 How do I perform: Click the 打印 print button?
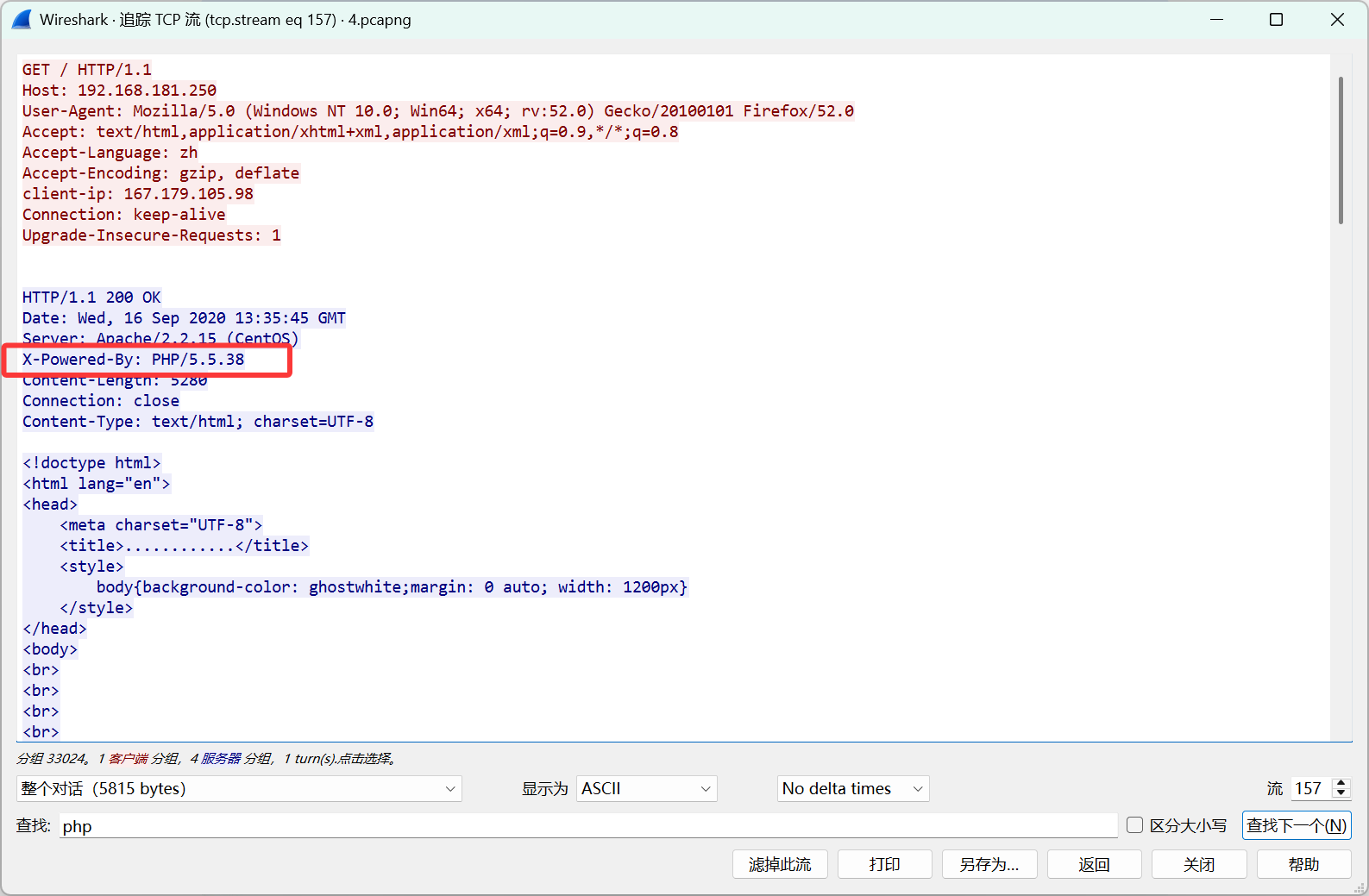(884, 864)
